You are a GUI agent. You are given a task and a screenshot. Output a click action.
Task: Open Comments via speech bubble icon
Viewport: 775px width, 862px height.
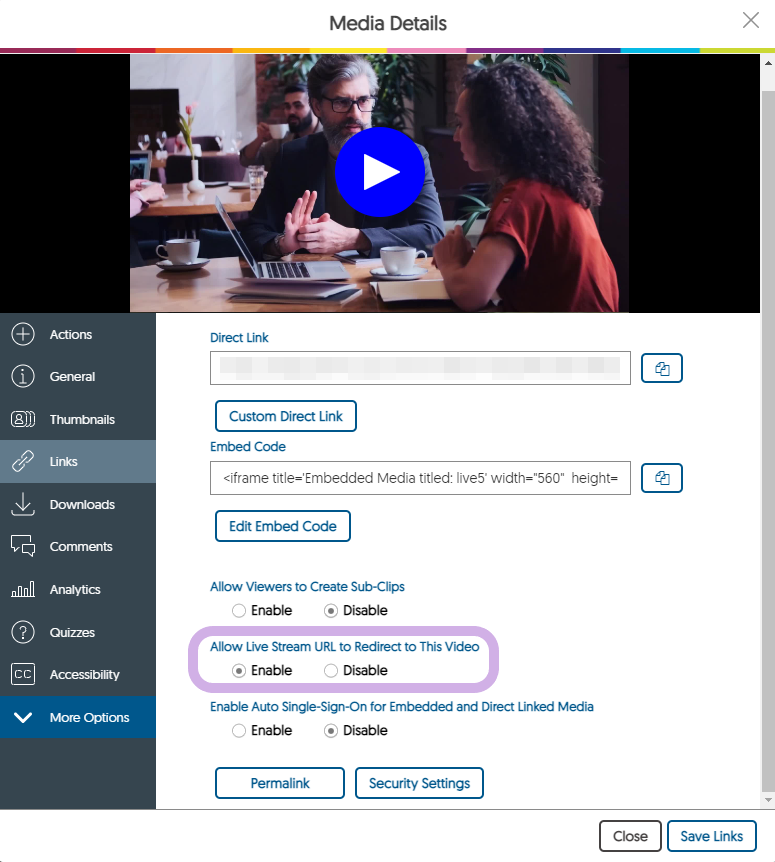tap(23, 547)
